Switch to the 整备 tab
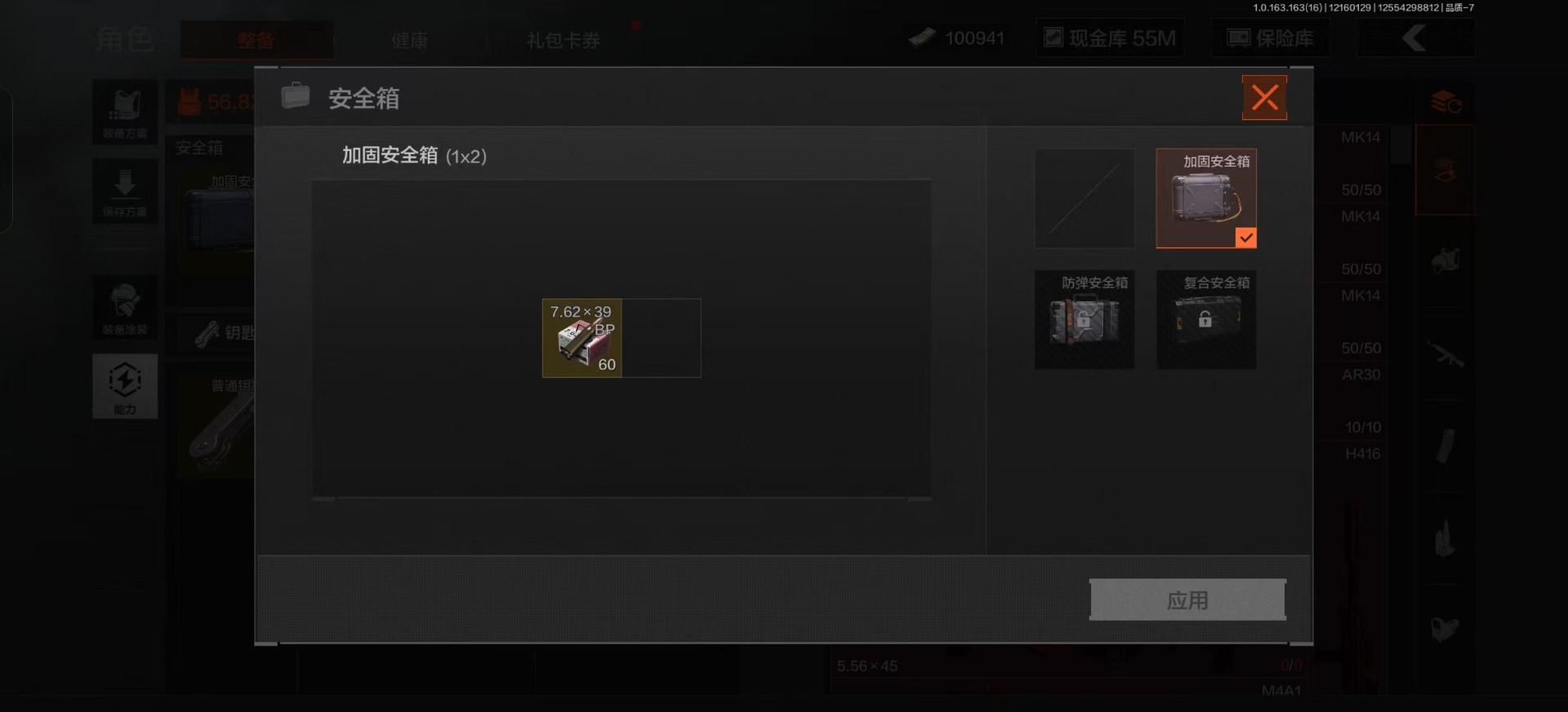Screen dimensions: 1568x712 point(256,40)
